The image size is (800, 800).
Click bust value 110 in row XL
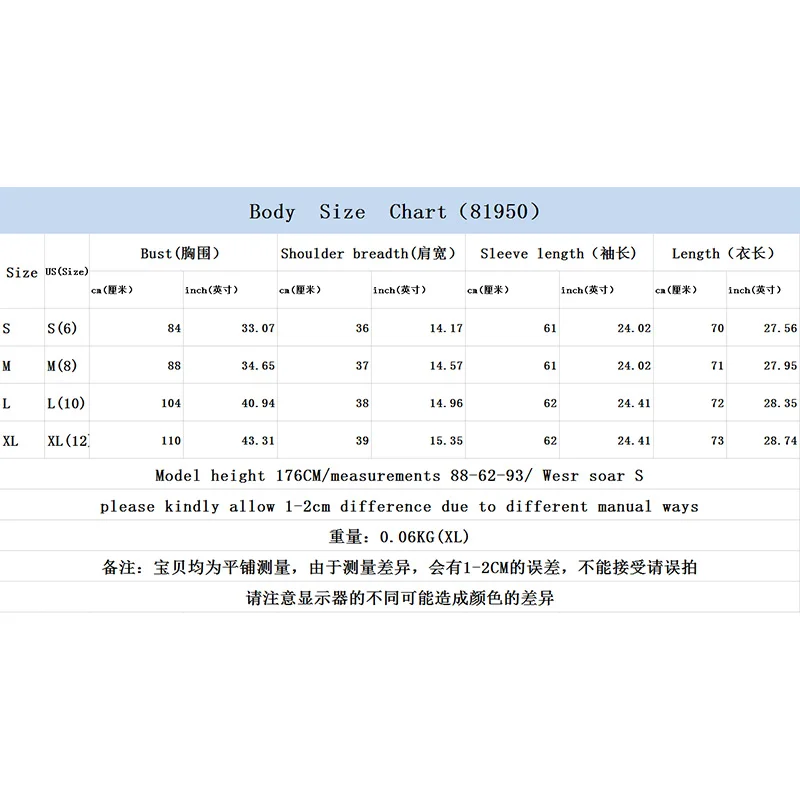tap(171, 441)
